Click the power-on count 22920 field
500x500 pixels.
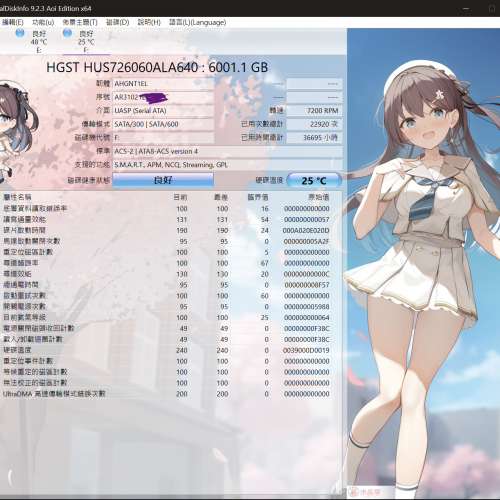tap(314, 124)
